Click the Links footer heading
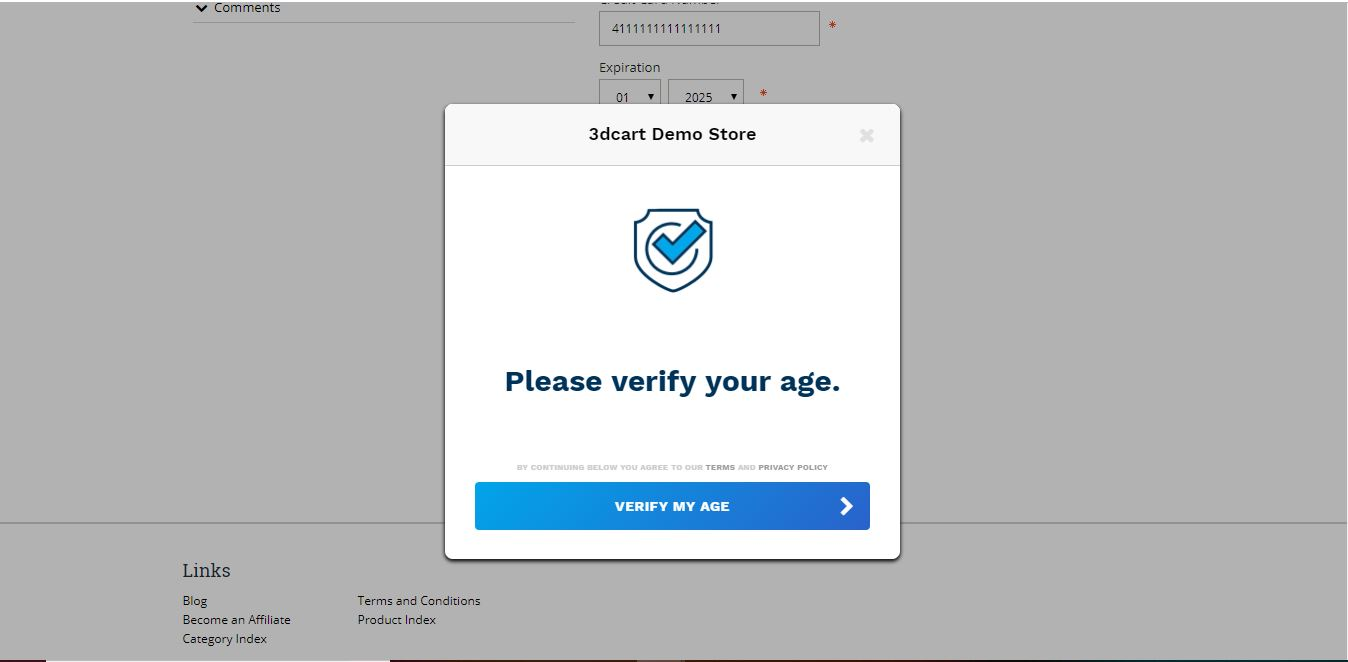The height and width of the screenshot is (662, 1348). (x=206, y=571)
